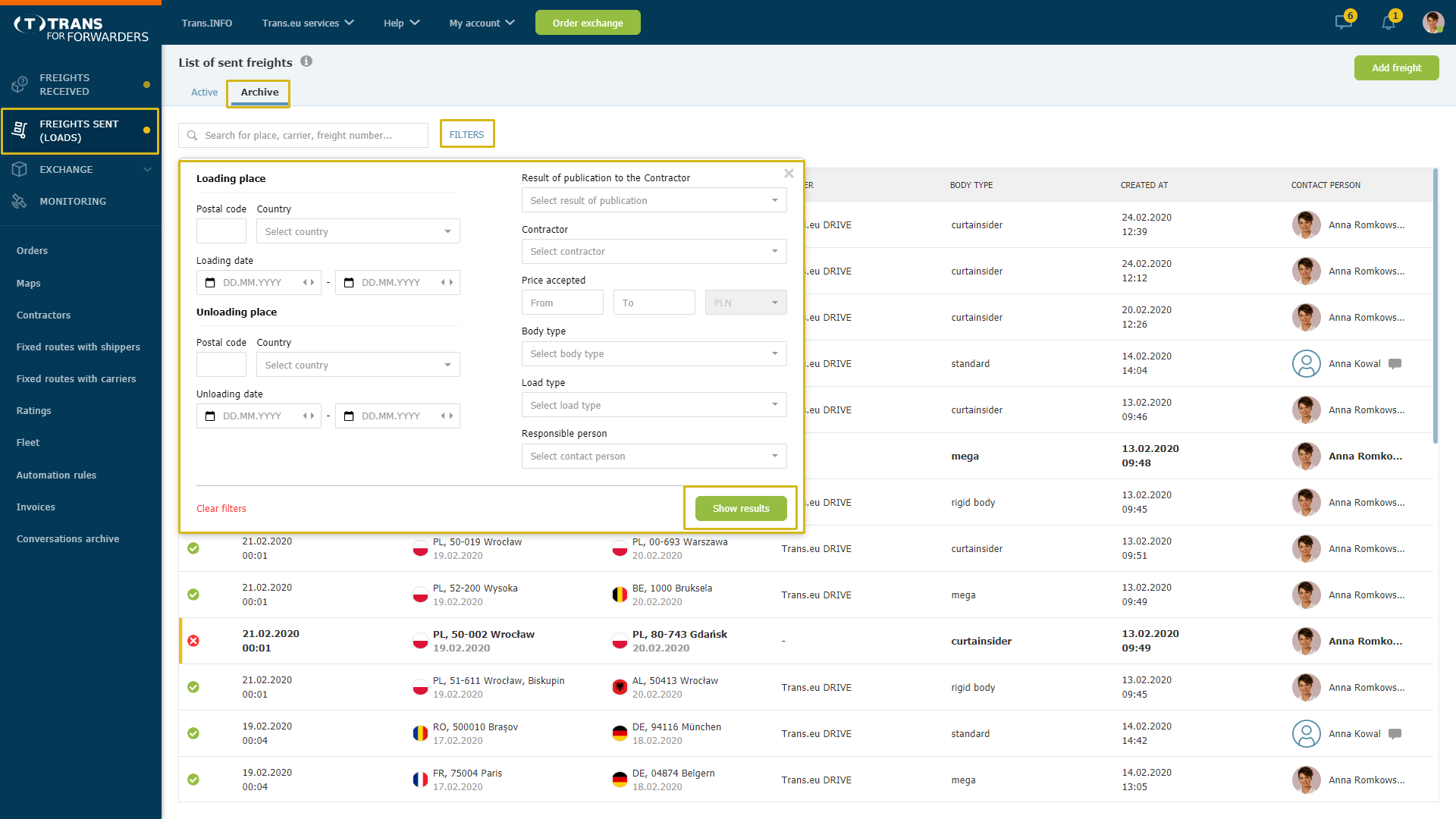Screen dimensions: 1456x819
Task: Step through the loading start date arrows
Action: 309,282
